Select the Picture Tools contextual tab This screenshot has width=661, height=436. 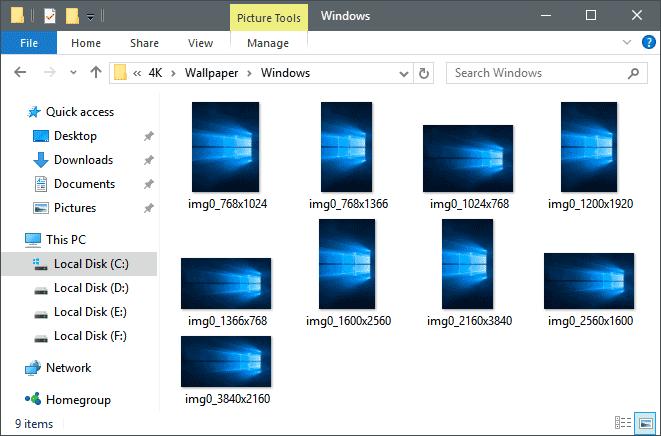(x=269, y=18)
